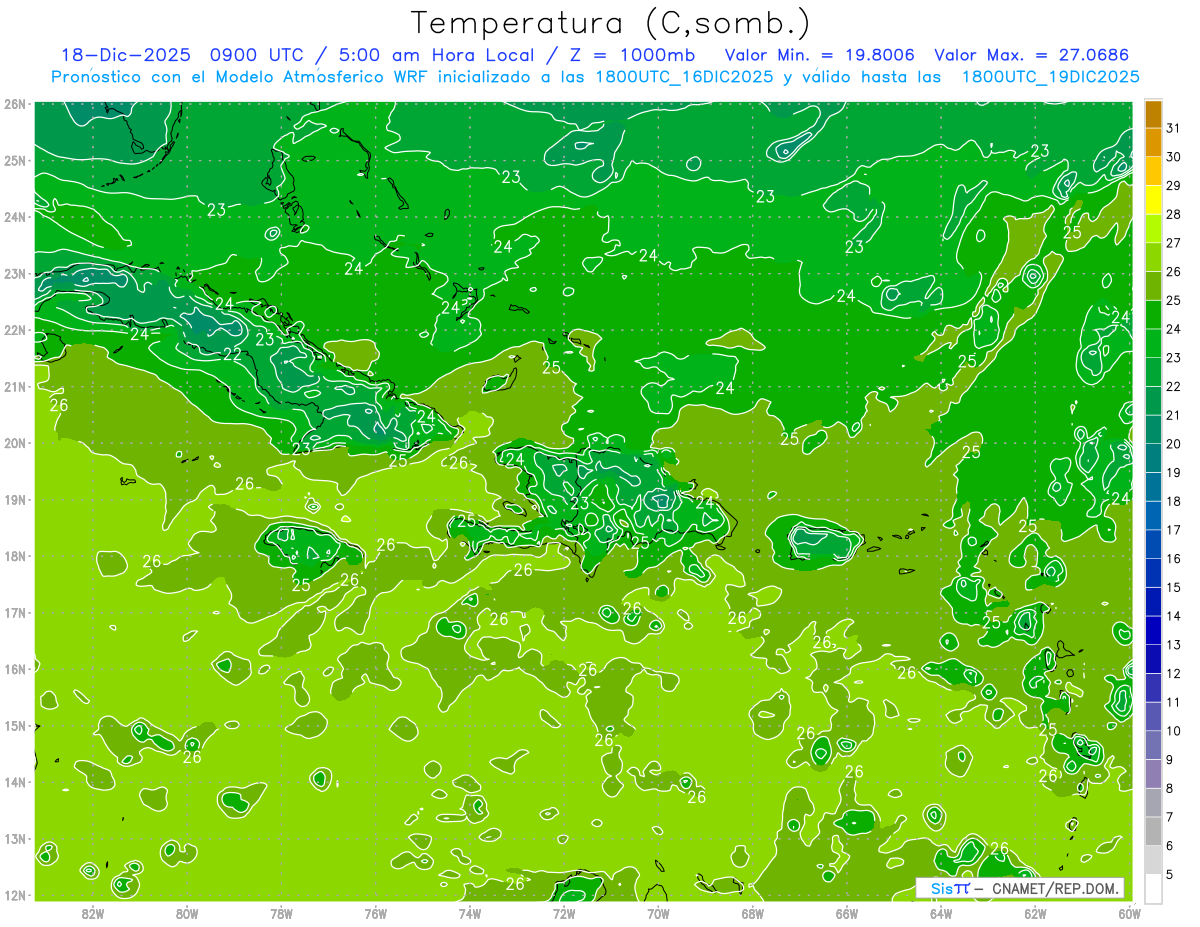
Task: Click the 17N latitude axis label
Action: tap(14, 612)
